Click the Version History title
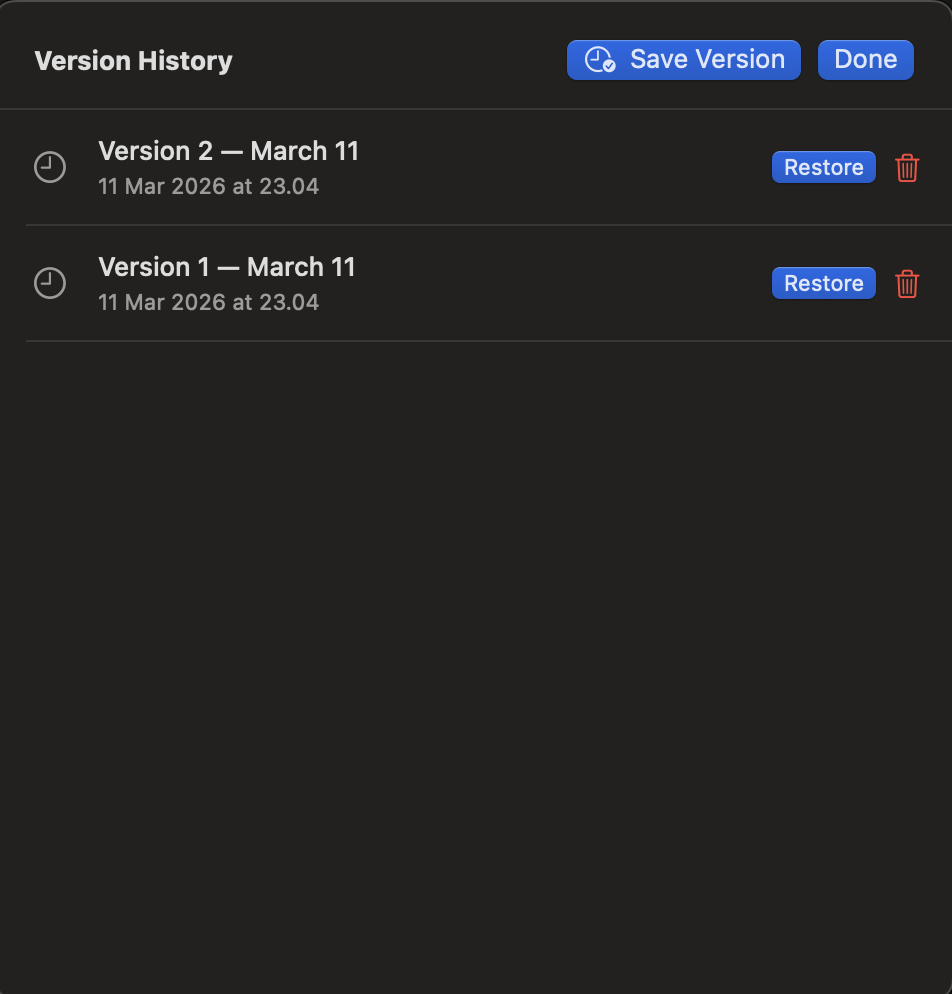952x994 pixels. 133,60
